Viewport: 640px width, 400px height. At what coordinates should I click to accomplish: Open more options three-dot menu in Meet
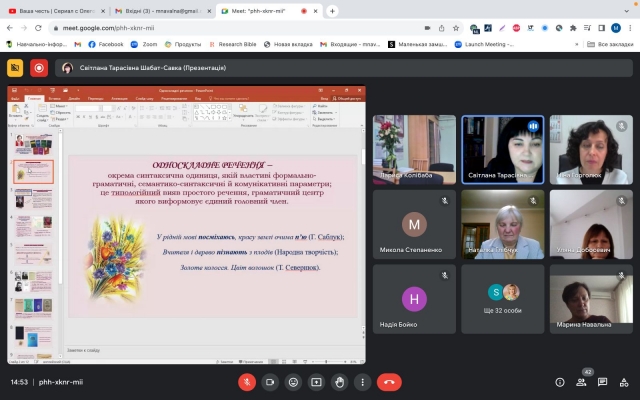pos(362,382)
